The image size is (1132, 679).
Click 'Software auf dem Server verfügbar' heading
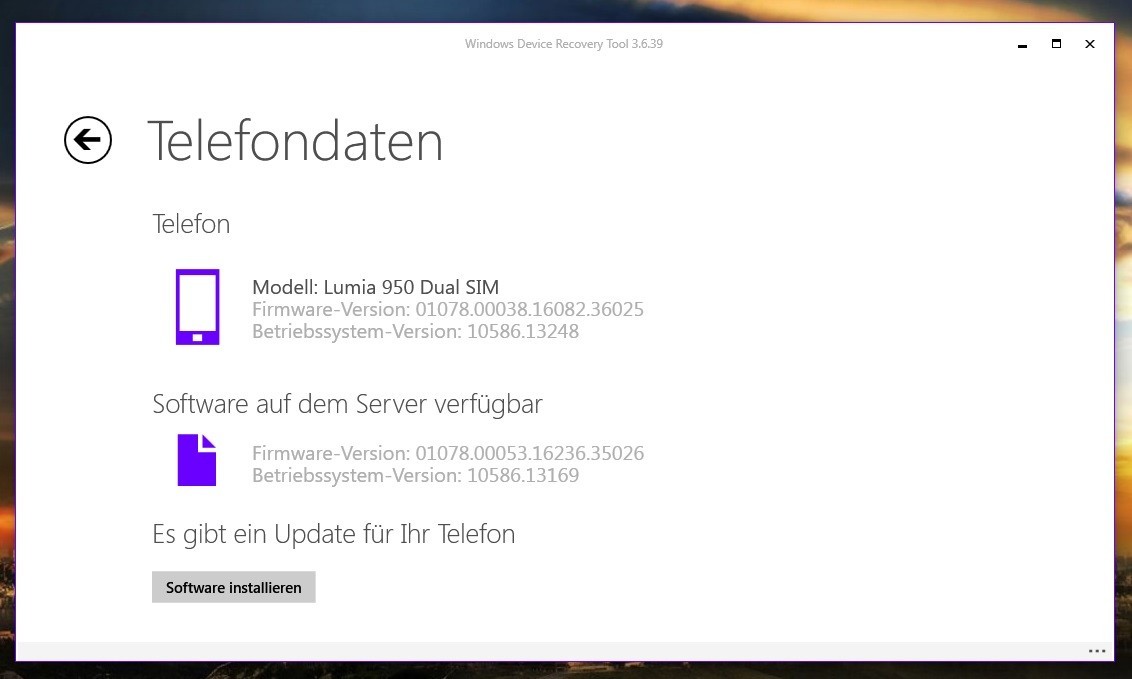[347, 404]
